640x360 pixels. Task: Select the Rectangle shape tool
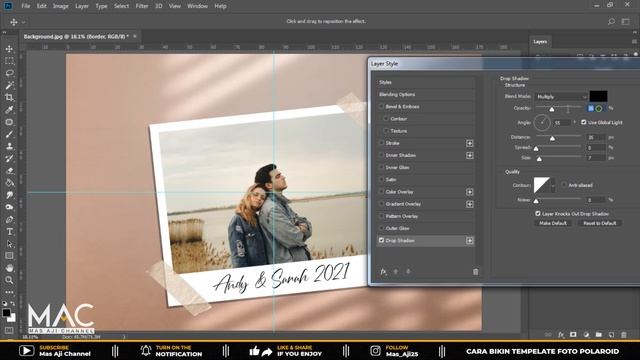tap(9, 256)
